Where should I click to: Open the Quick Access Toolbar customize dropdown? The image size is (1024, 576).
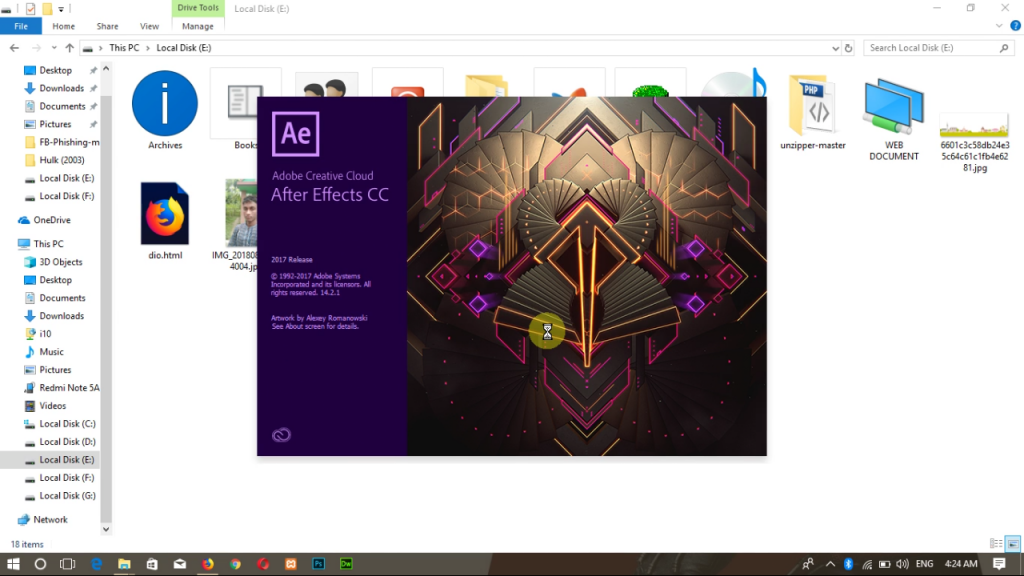coord(61,9)
